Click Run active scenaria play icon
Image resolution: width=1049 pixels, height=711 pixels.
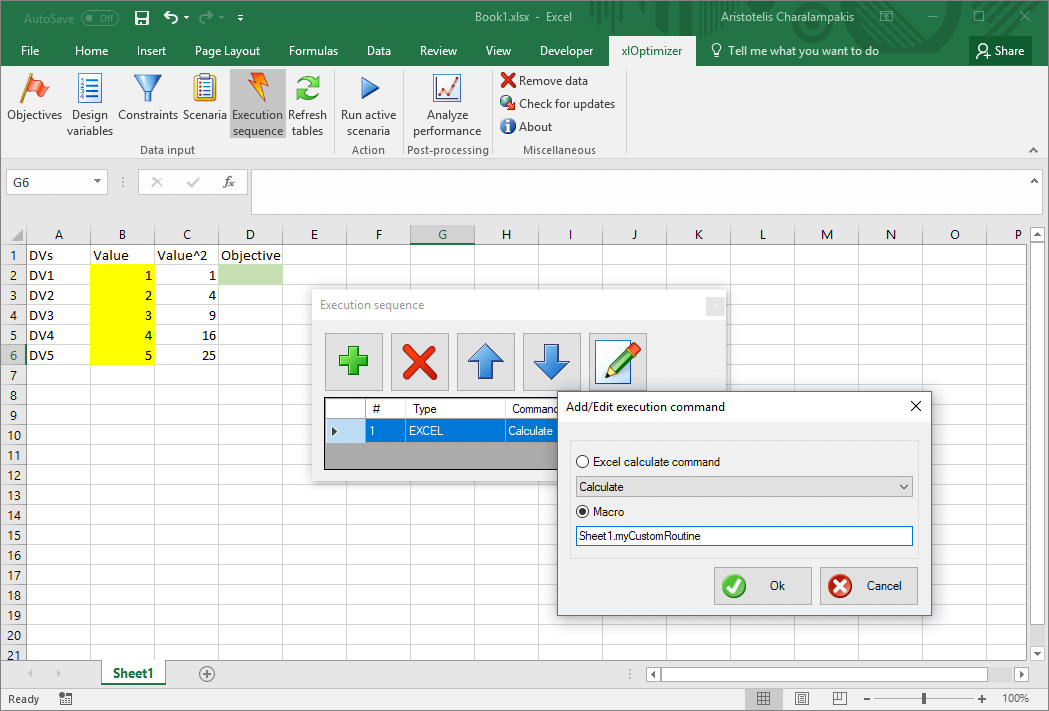(368, 90)
